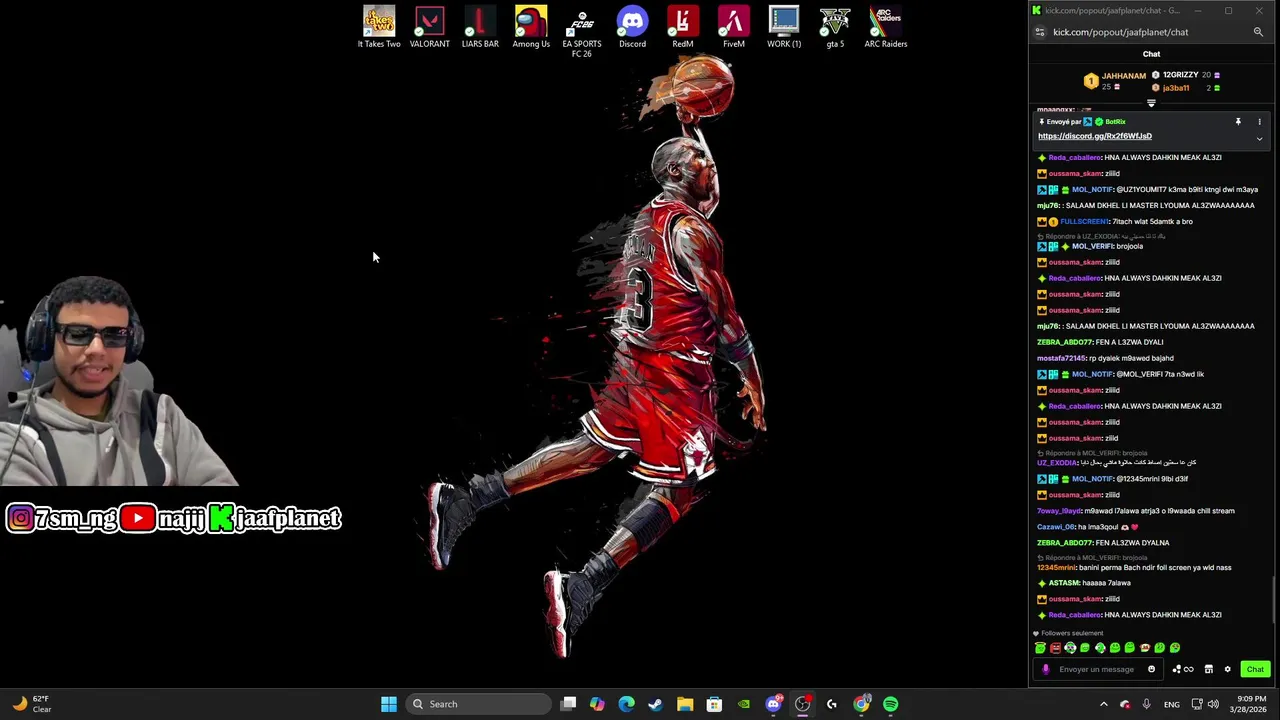Select the red angry emote in quick row
The width and height of the screenshot is (1280, 720).
tap(1055, 648)
